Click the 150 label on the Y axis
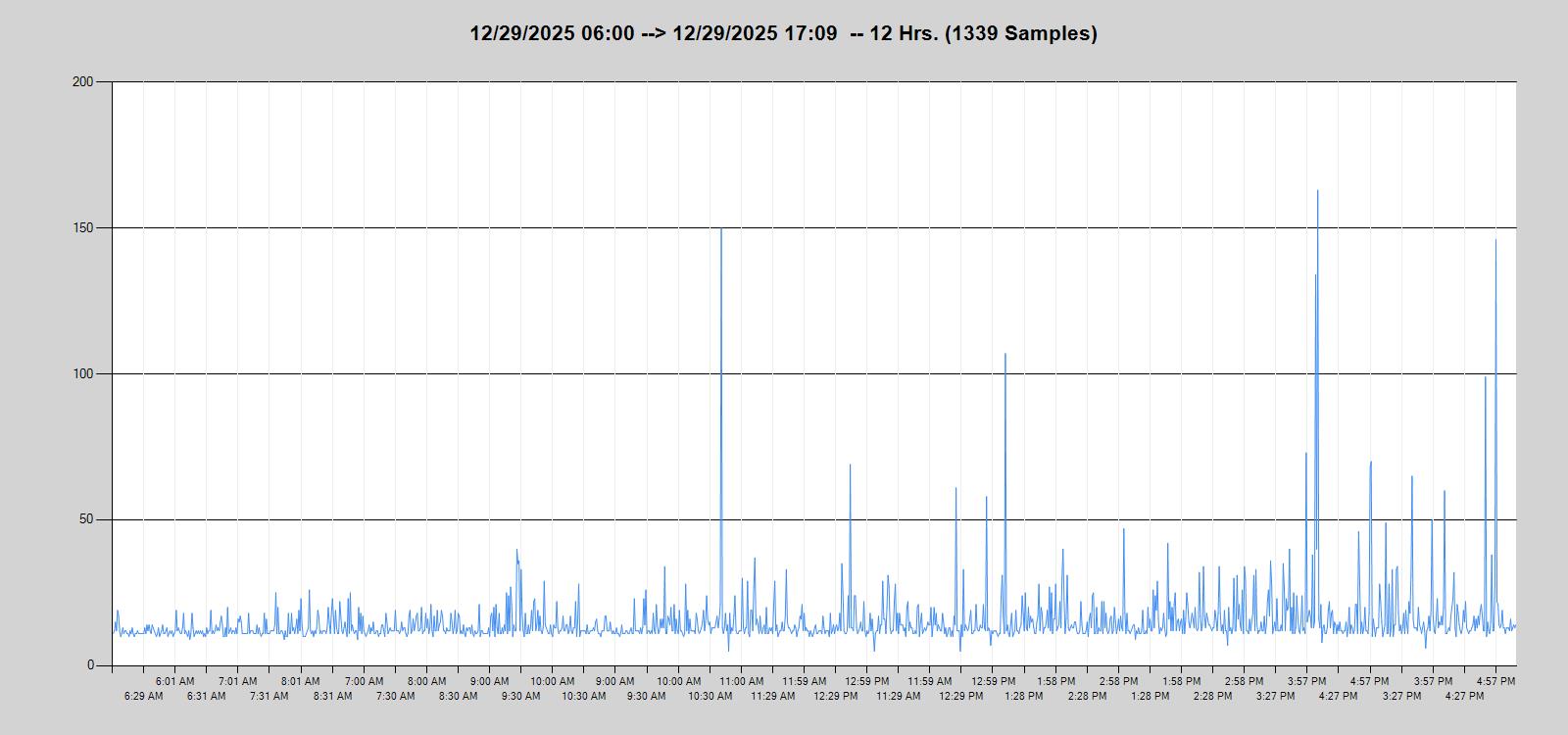1568x735 pixels. (x=83, y=227)
